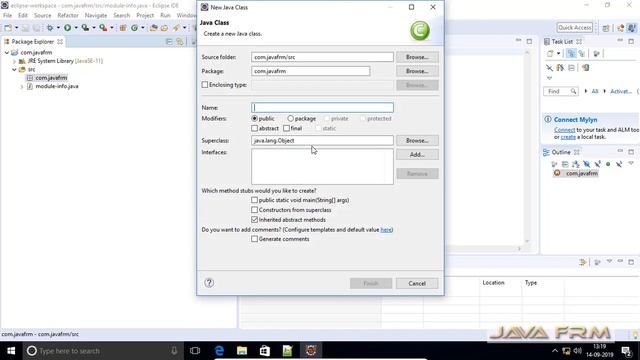The image size is (640, 360).
Task: Open the File menu
Action: tap(7, 15)
